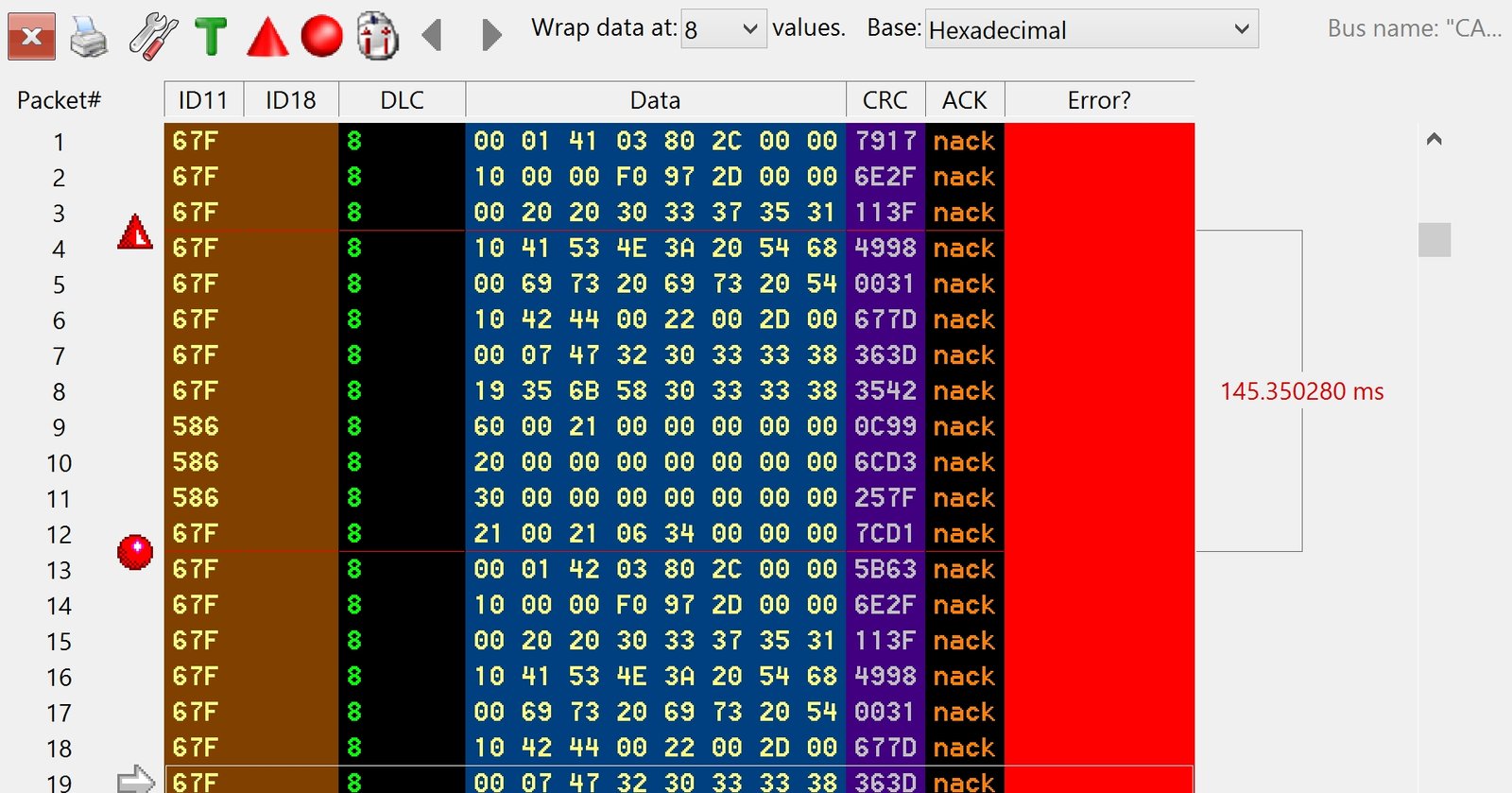1512x793 pixels.
Task: Select CRC value 7917 in packet 1
Action: coord(885,141)
